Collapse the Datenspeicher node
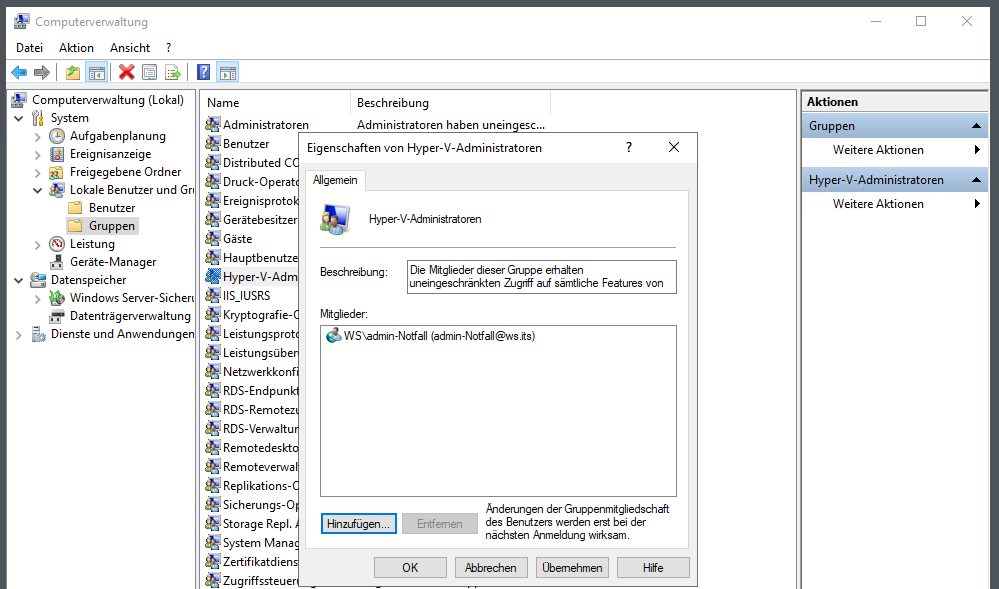Viewport: 999px width, 589px height. click(x=18, y=280)
